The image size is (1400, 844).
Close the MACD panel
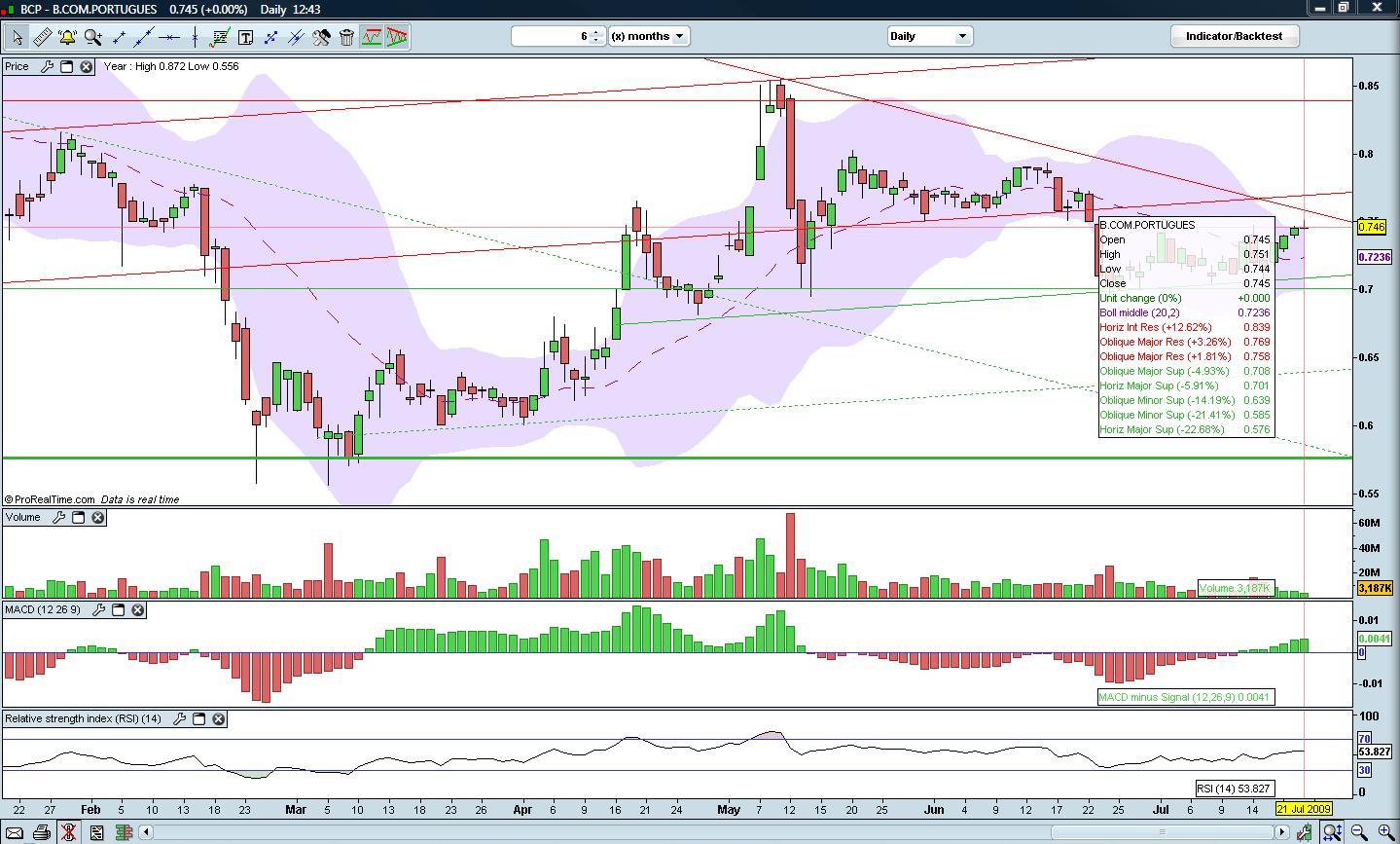[x=138, y=609]
